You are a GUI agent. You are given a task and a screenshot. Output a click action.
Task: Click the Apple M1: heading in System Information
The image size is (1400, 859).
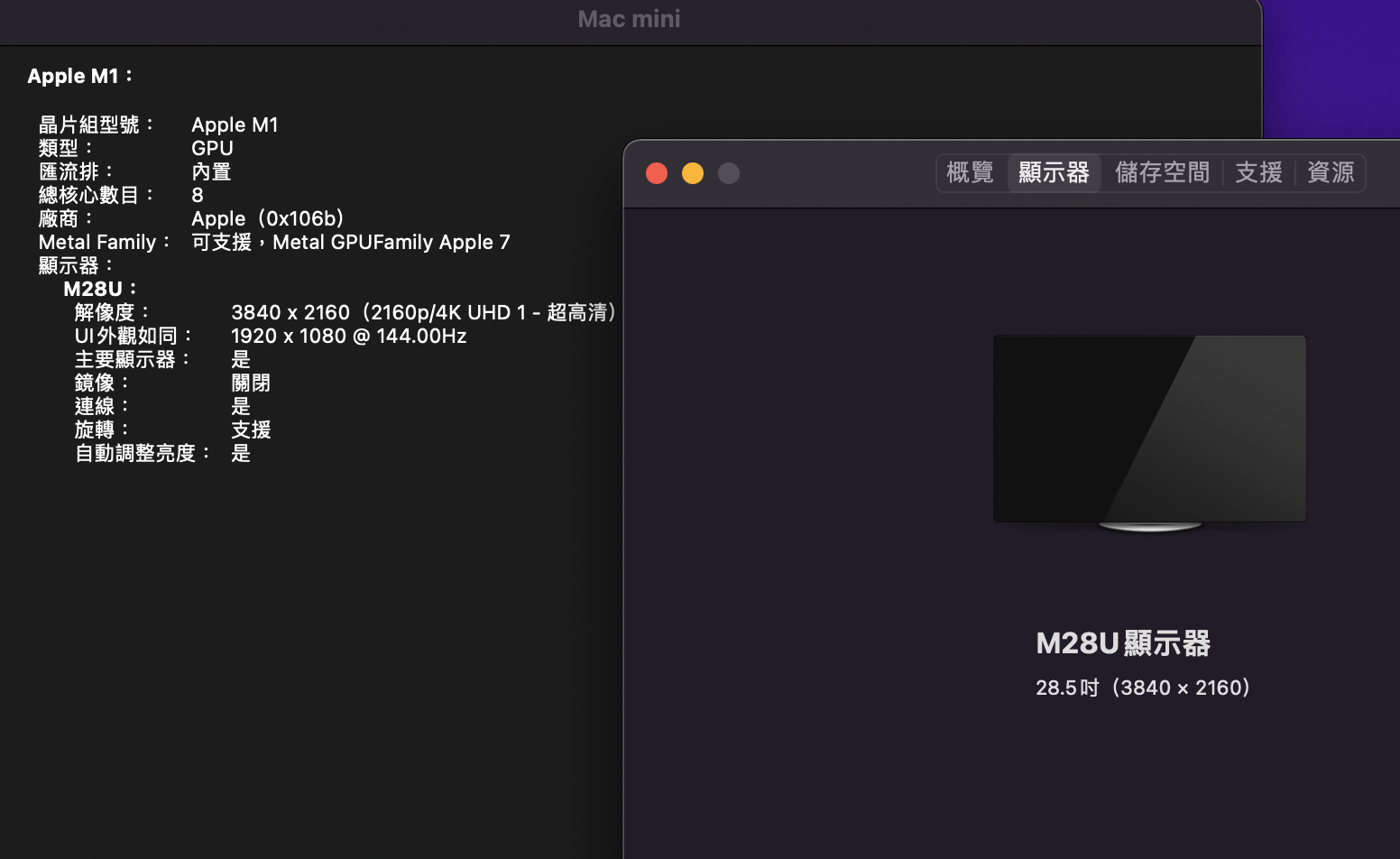80,76
